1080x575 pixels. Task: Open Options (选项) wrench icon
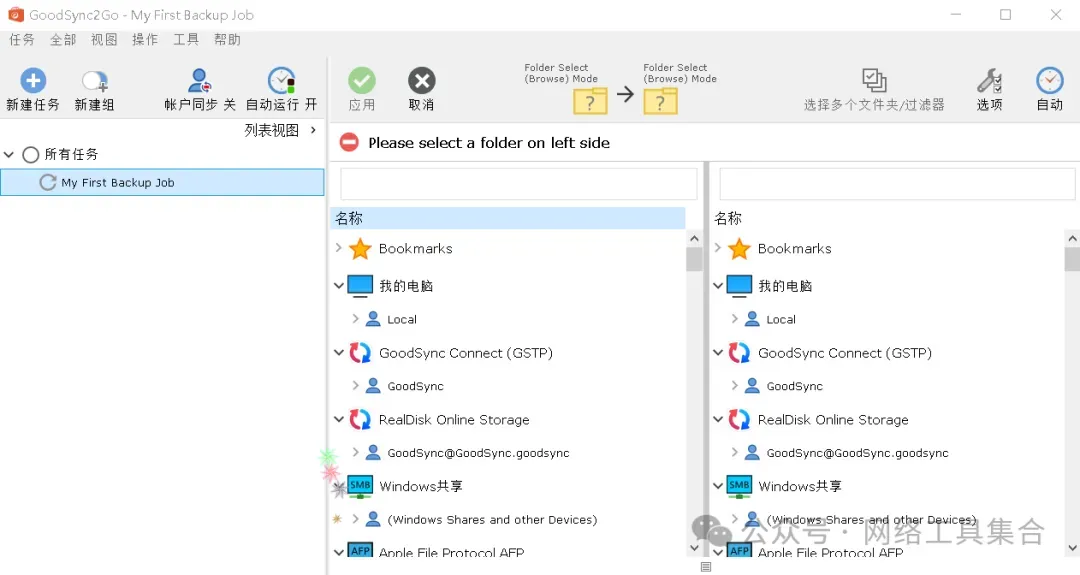(989, 81)
